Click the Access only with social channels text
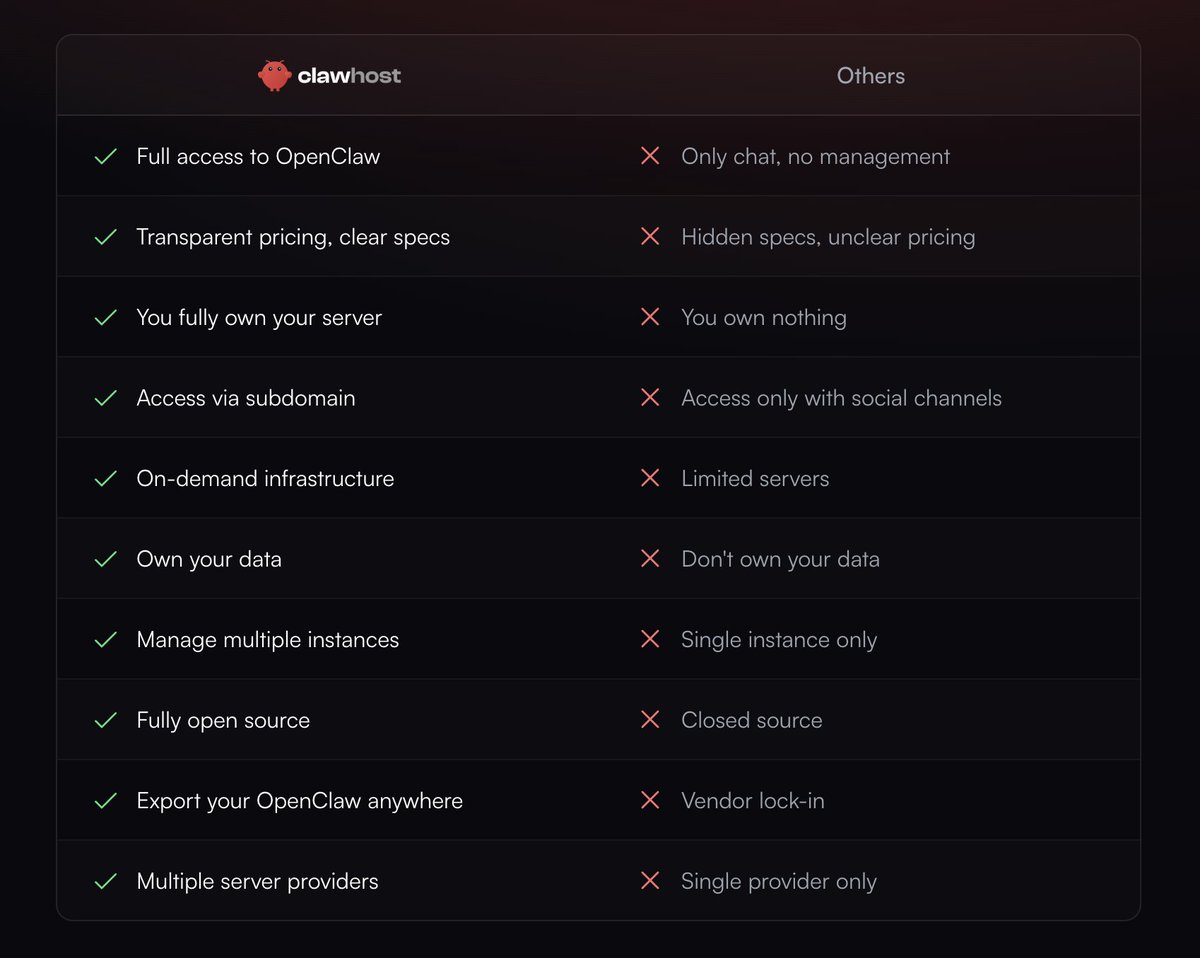Viewport: 1200px width, 958px height. point(841,398)
